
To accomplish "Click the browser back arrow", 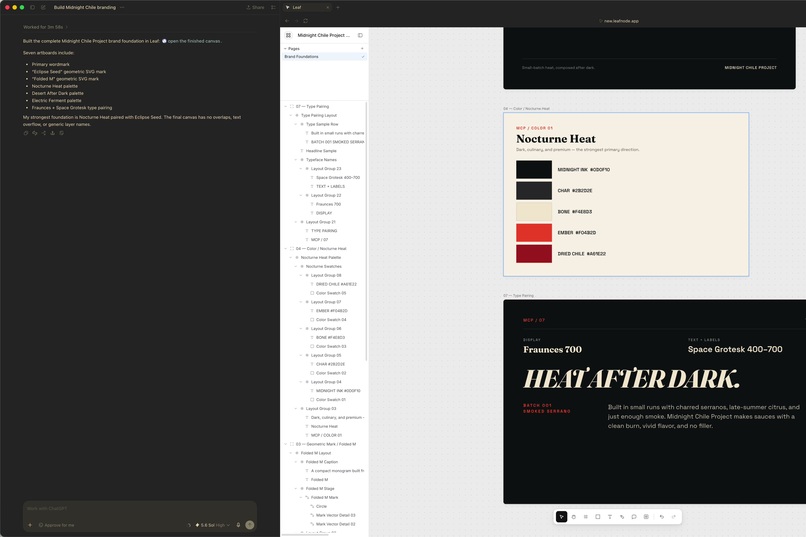I will pyautogui.click(x=287, y=21).
